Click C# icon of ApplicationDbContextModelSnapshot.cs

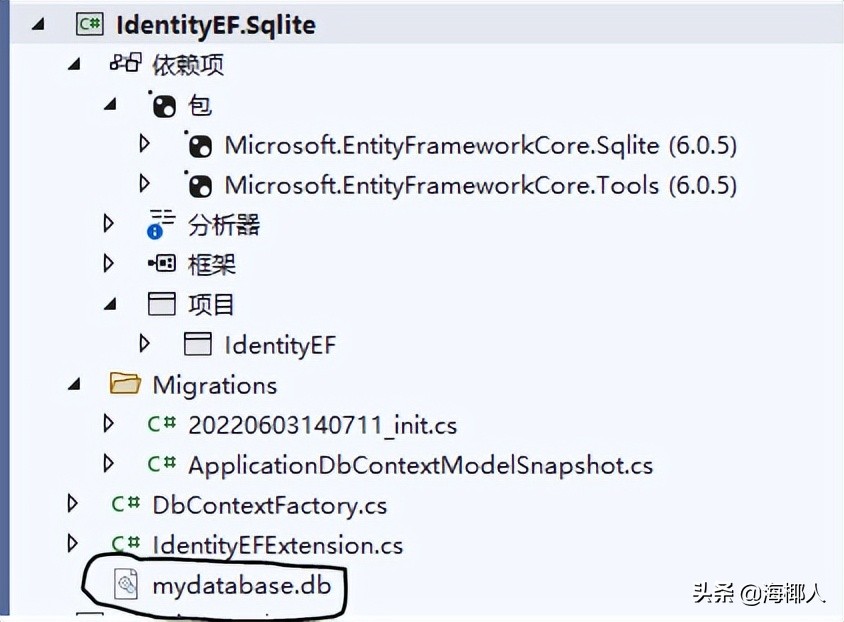pos(161,464)
